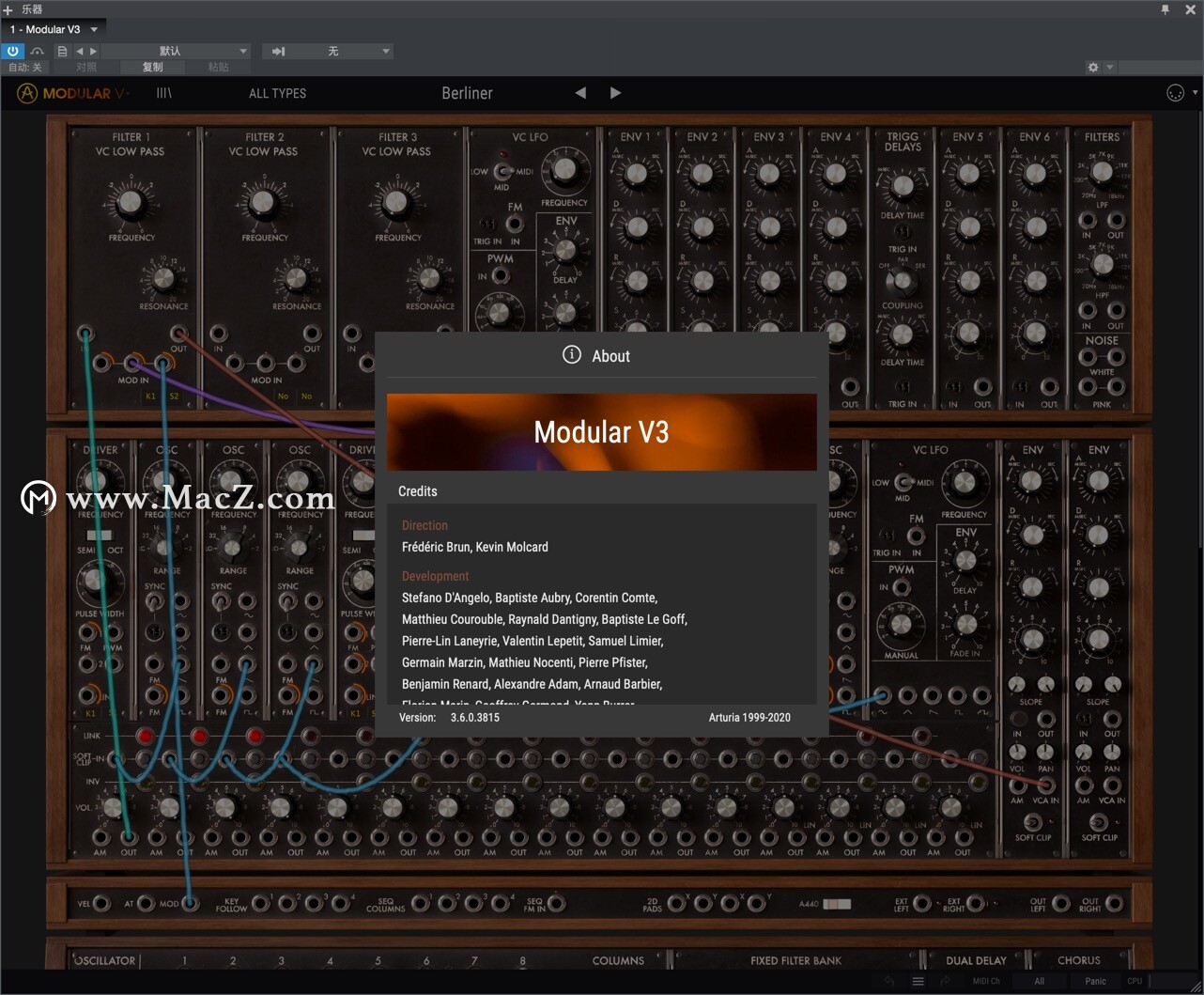Go to previous preset arrow
Screen dimensions: 1204x995
pyautogui.click(x=580, y=93)
